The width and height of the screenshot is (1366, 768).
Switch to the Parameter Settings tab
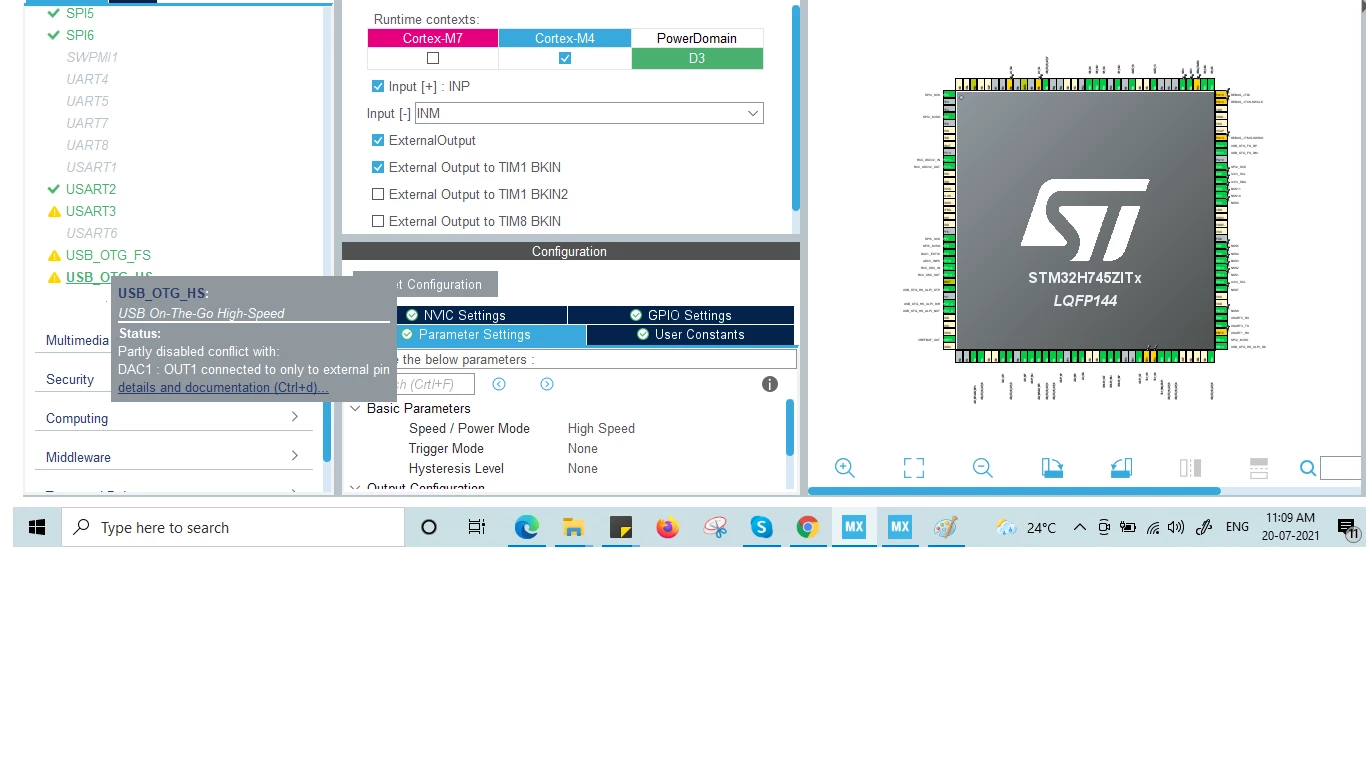492,334
